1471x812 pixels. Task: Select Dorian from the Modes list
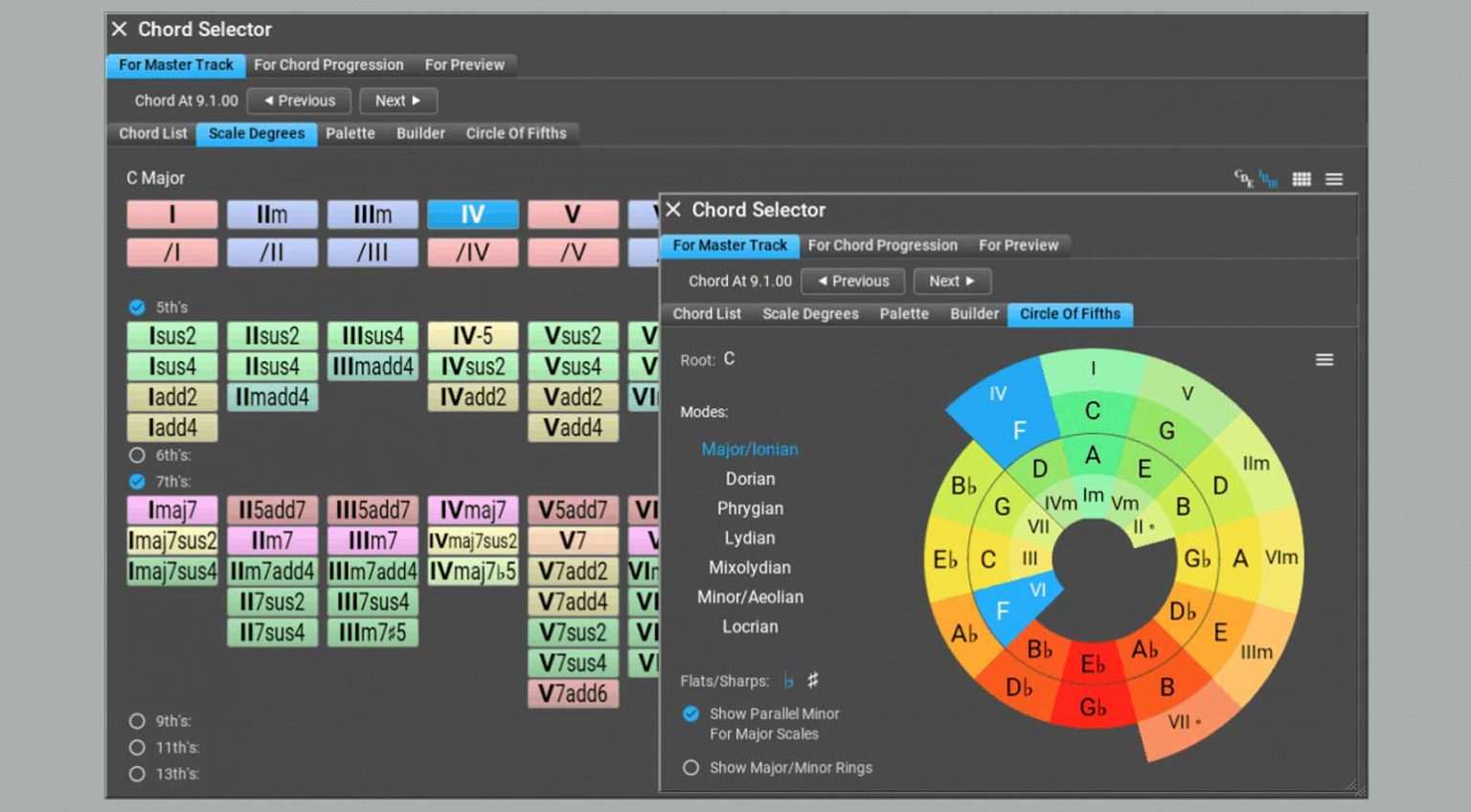(x=750, y=479)
